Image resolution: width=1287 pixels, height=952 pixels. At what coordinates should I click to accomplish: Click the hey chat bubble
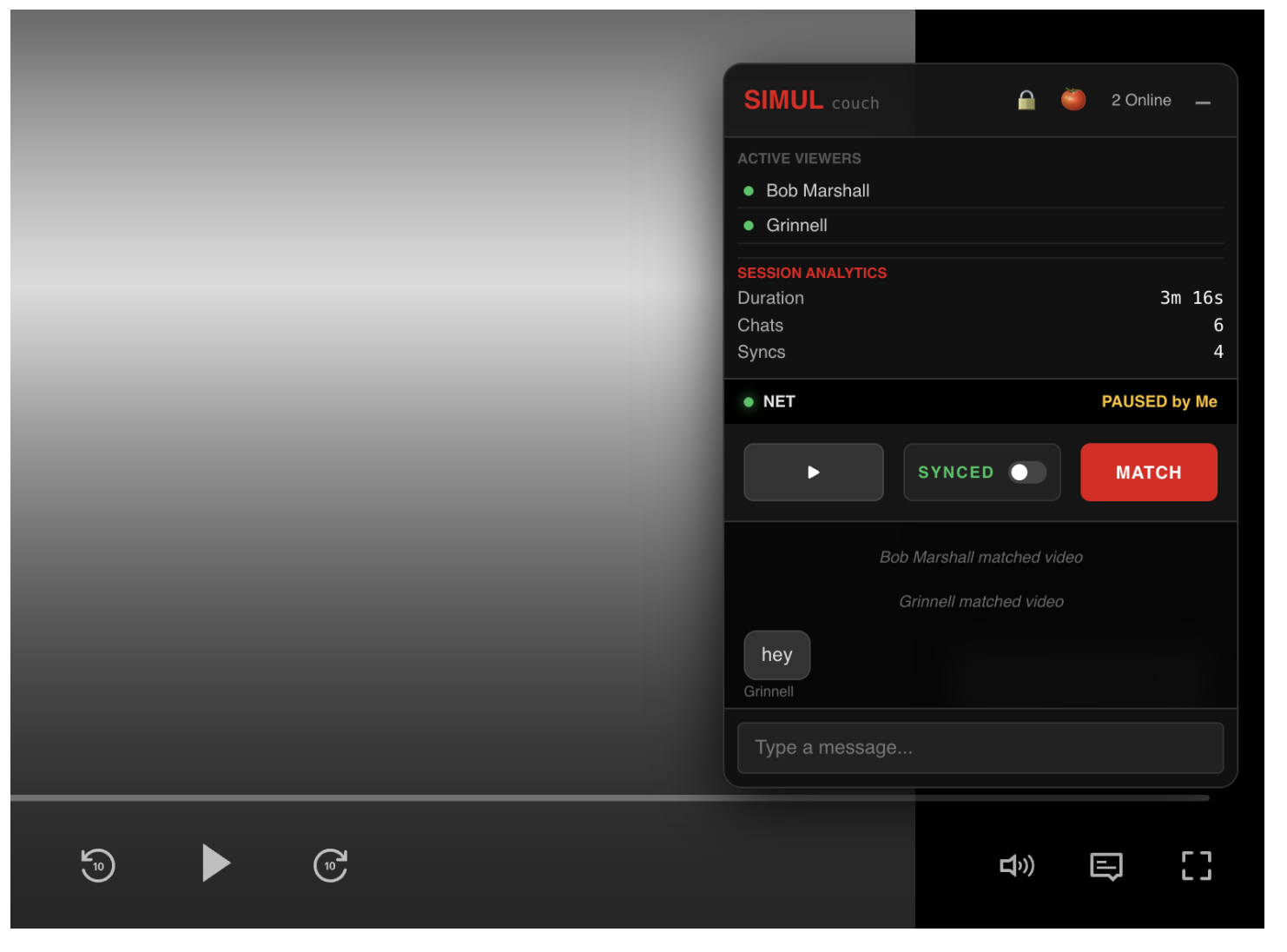(777, 655)
